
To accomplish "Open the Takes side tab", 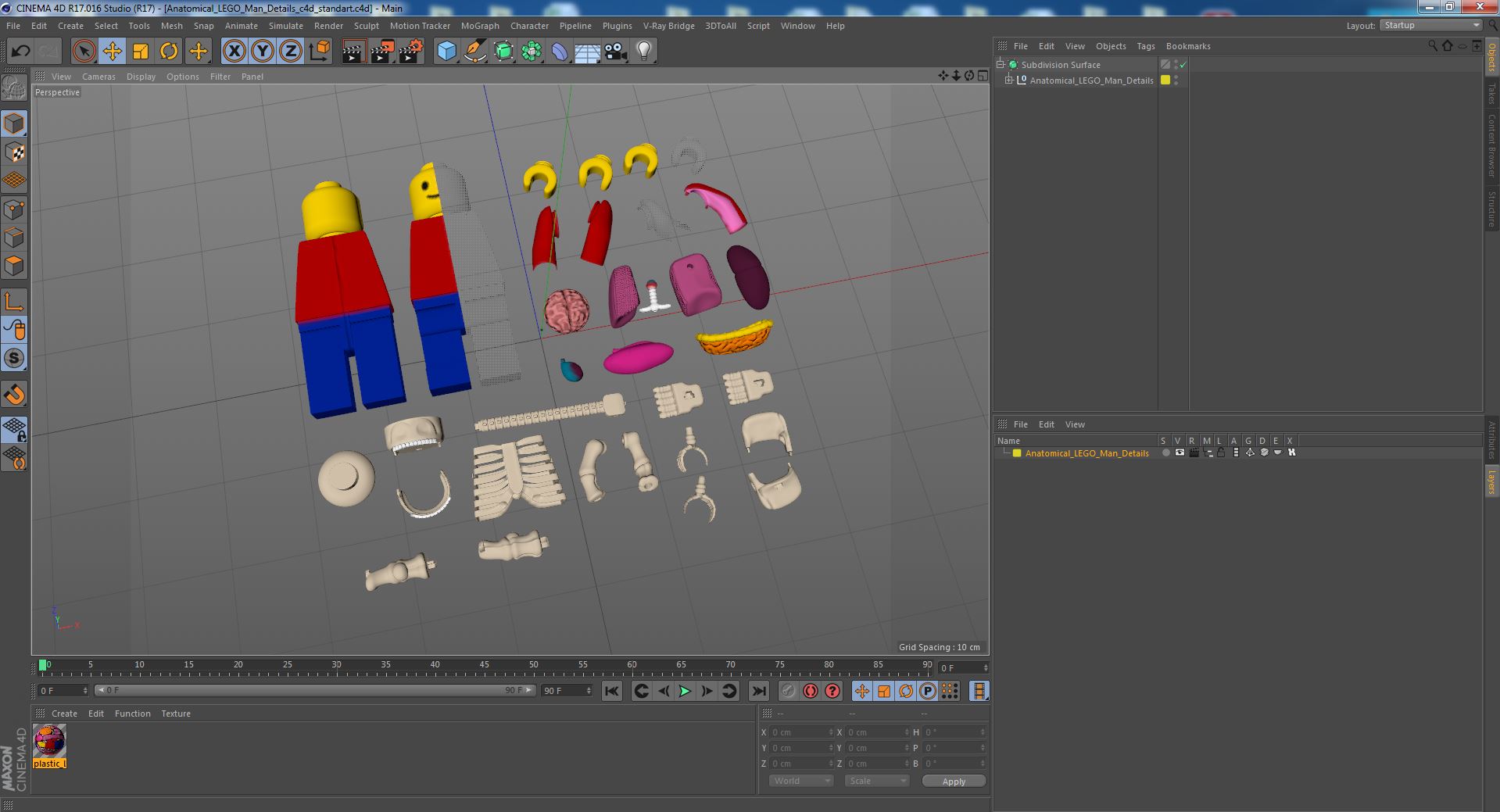I will (x=1492, y=94).
